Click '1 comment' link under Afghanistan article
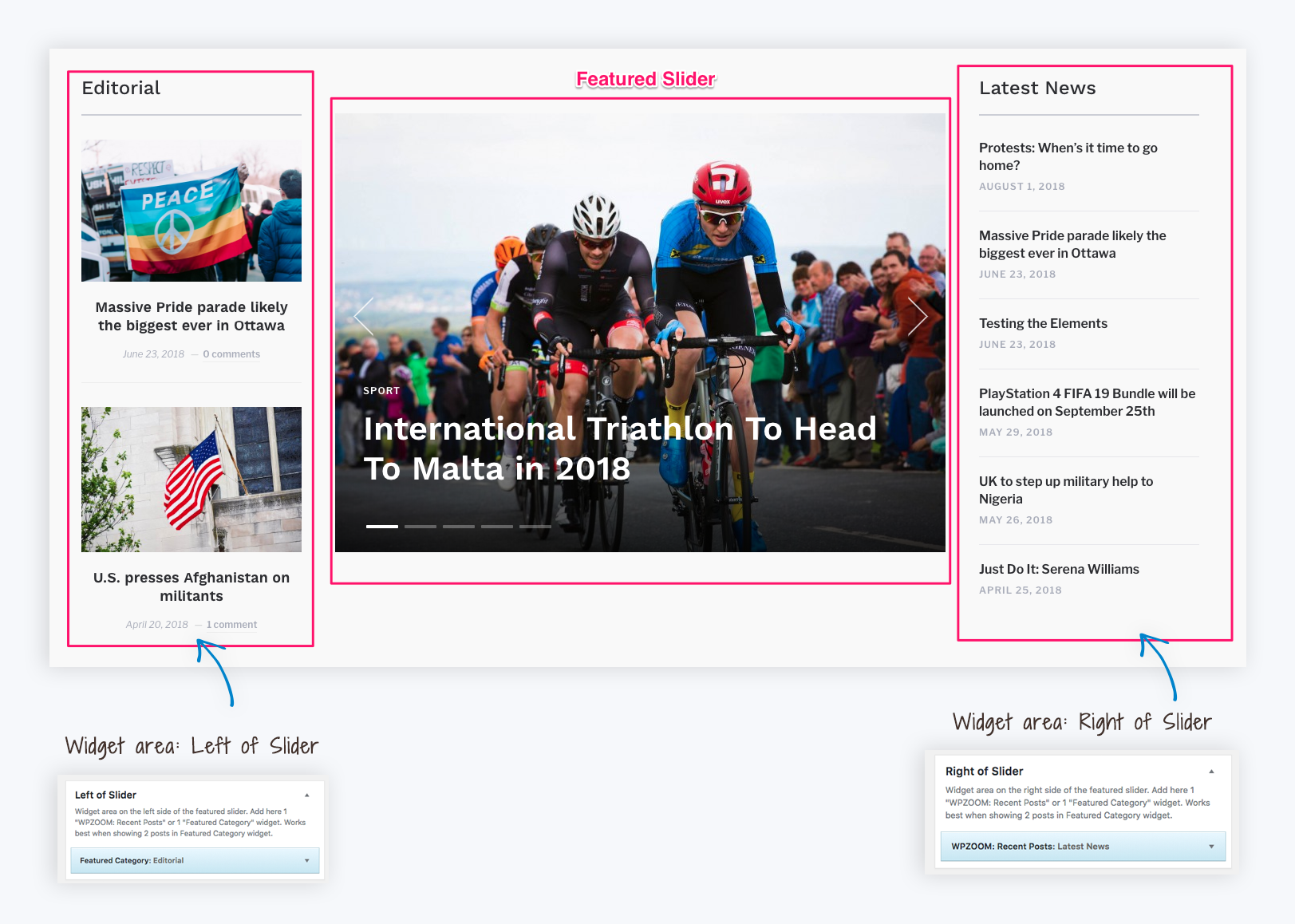1295x924 pixels. pyautogui.click(x=231, y=625)
